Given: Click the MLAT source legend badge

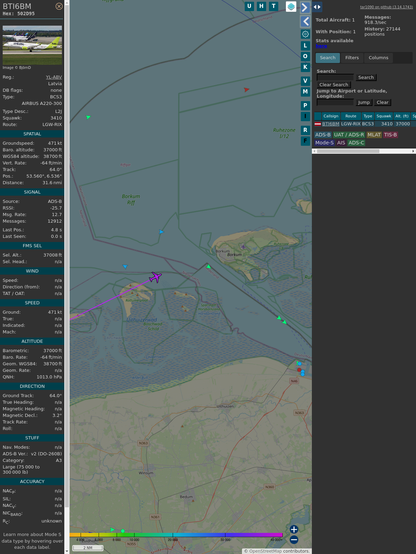Looking at the screenshot, I should point(374,135).
